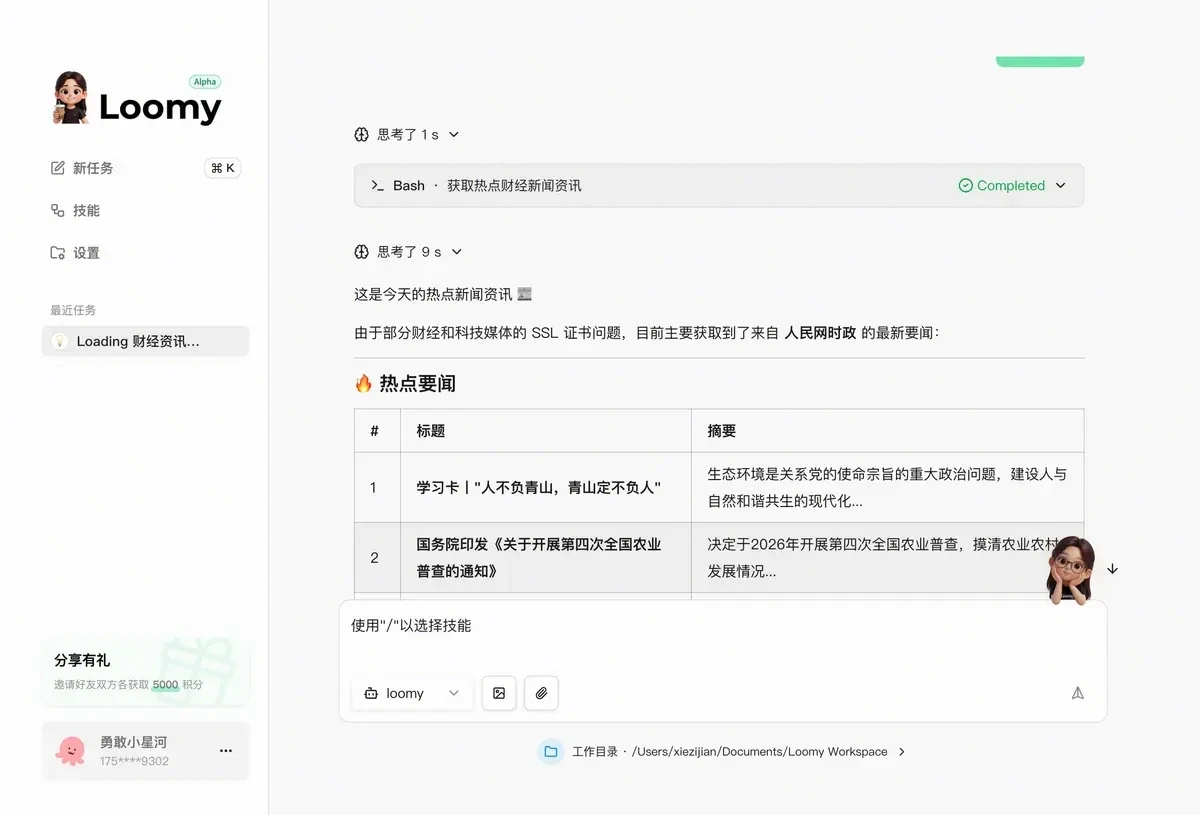
Task: Click the Loomy avatar logo
Action: [71, 98]
